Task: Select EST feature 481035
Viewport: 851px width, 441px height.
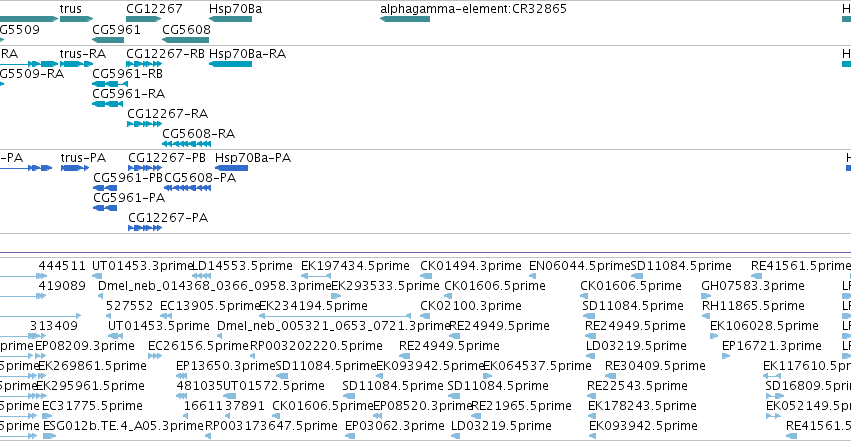Action: tap(199, 387)
